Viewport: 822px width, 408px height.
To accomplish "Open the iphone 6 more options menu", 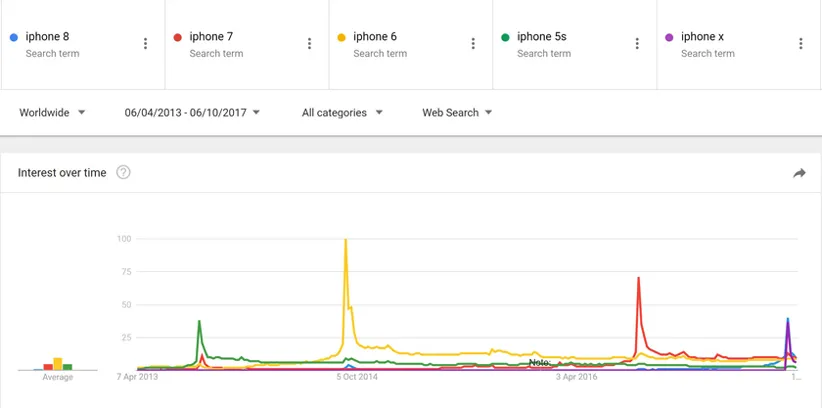I will point(474,44).
